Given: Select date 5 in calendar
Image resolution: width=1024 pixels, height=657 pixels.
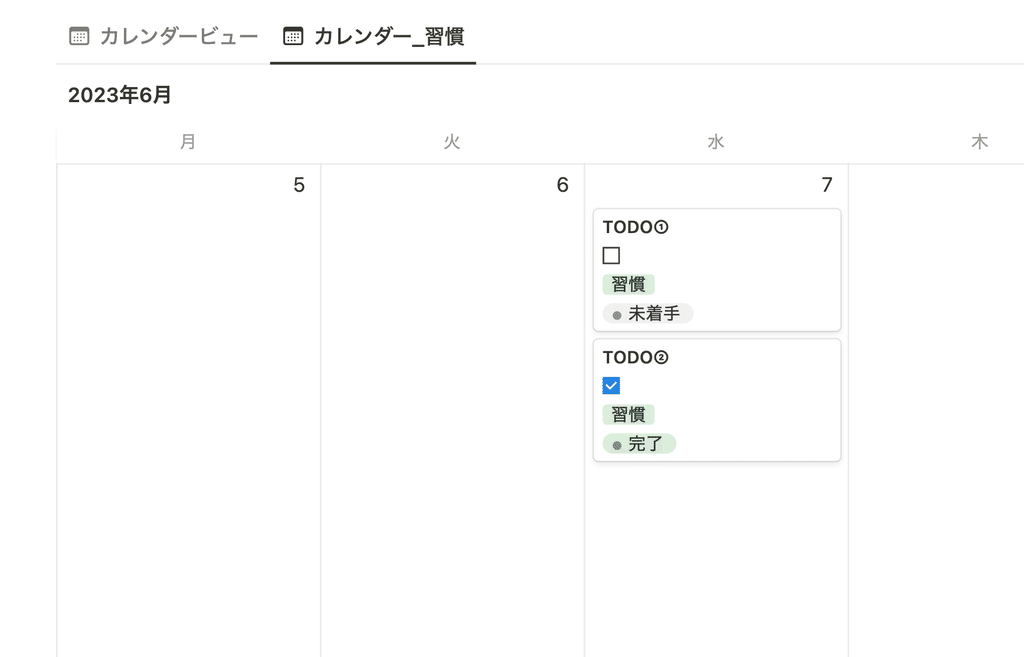Looking at the screenshot, I should click(298, 185).
